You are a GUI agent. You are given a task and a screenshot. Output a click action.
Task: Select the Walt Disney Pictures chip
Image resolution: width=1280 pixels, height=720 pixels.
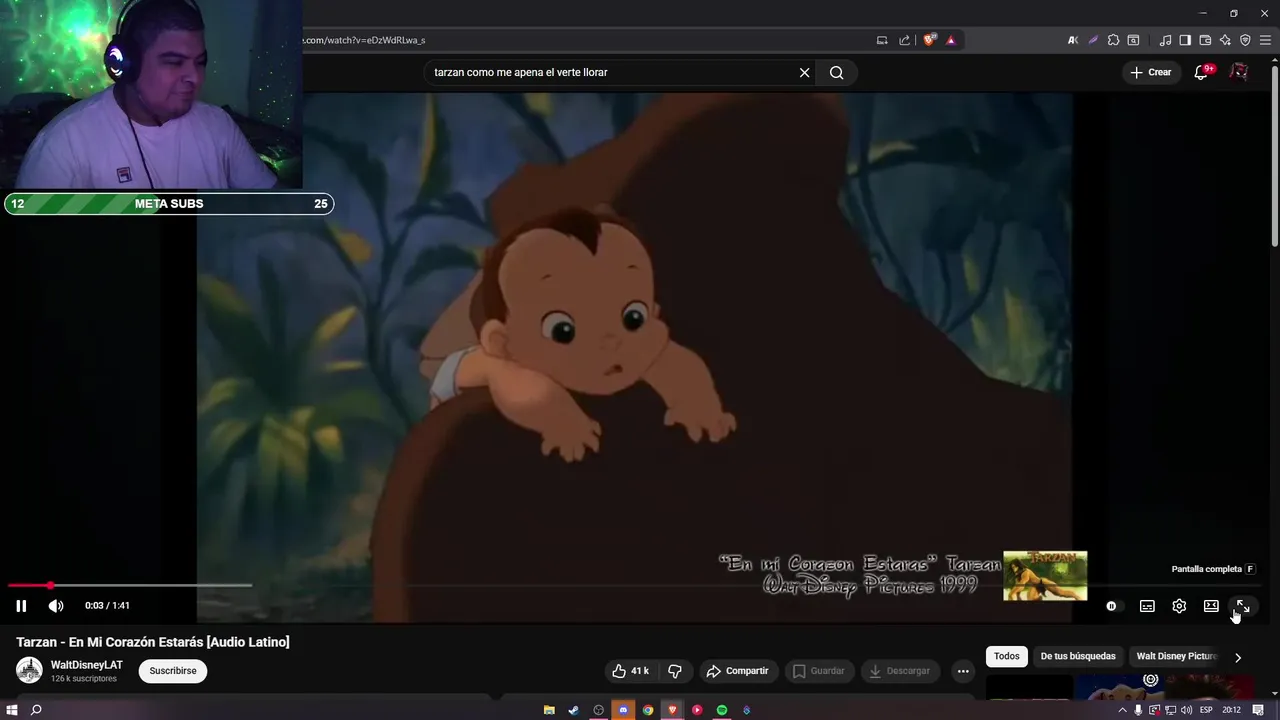click(1176, 656)
